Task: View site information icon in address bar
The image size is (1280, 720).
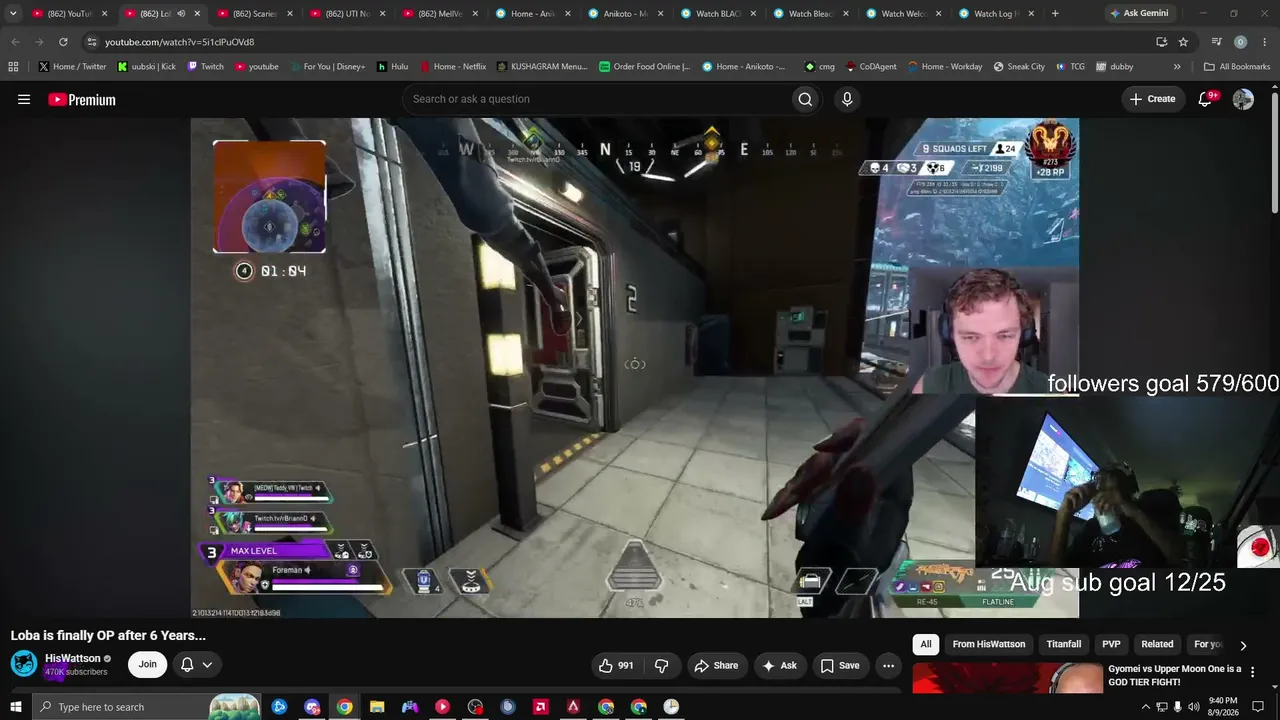Action: click(x=91, y=42)
